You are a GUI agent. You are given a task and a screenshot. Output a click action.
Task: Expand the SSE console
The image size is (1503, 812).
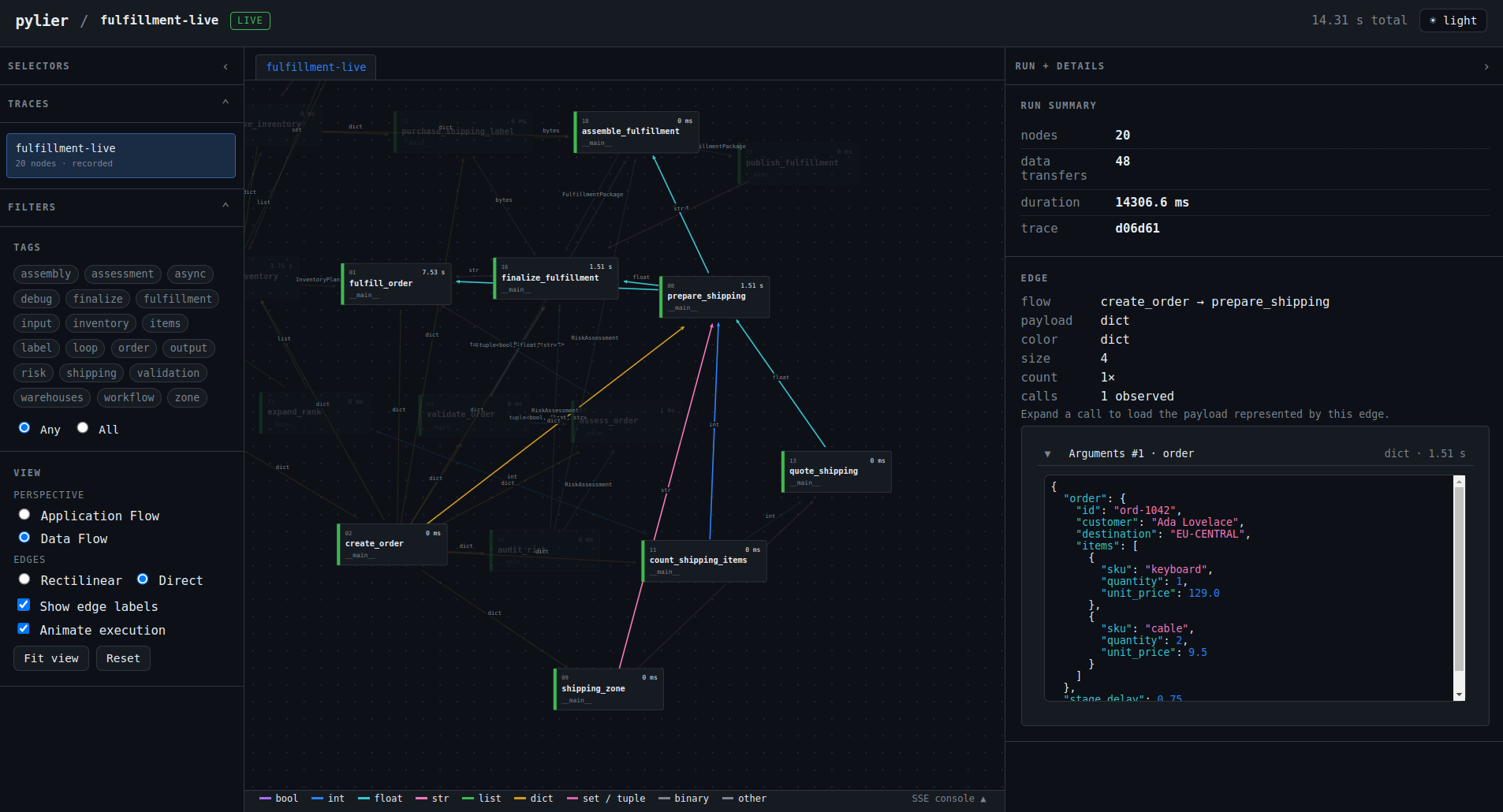[x=949, y=799]
